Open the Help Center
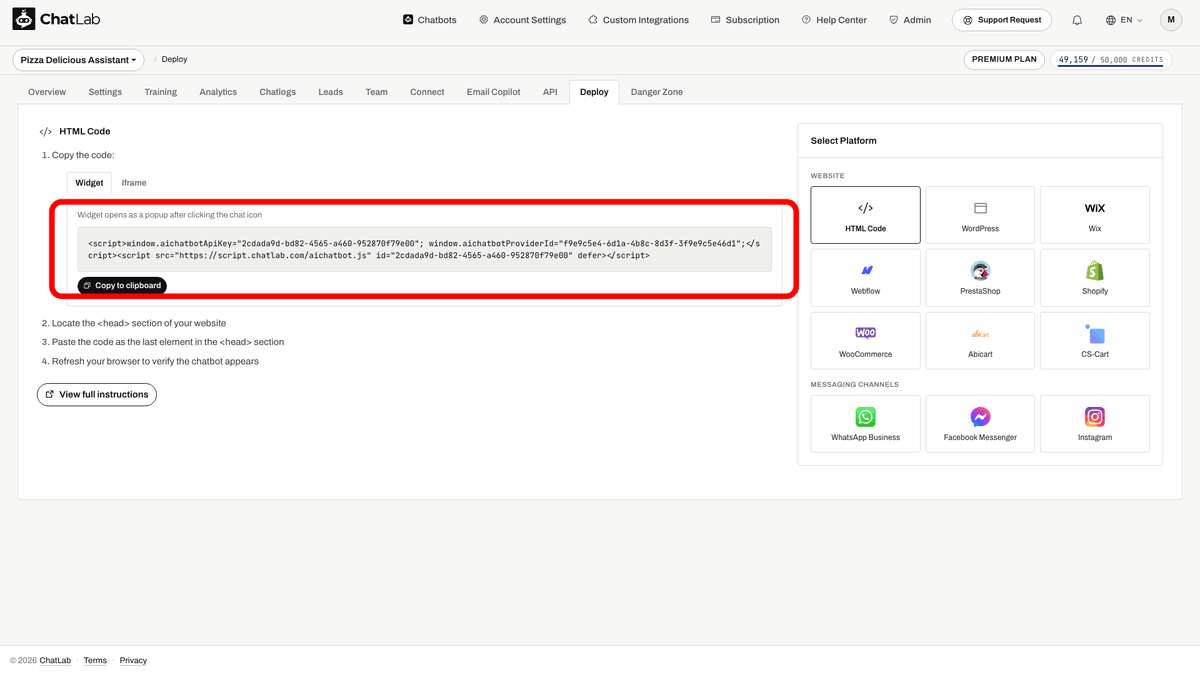 [834, 20]
